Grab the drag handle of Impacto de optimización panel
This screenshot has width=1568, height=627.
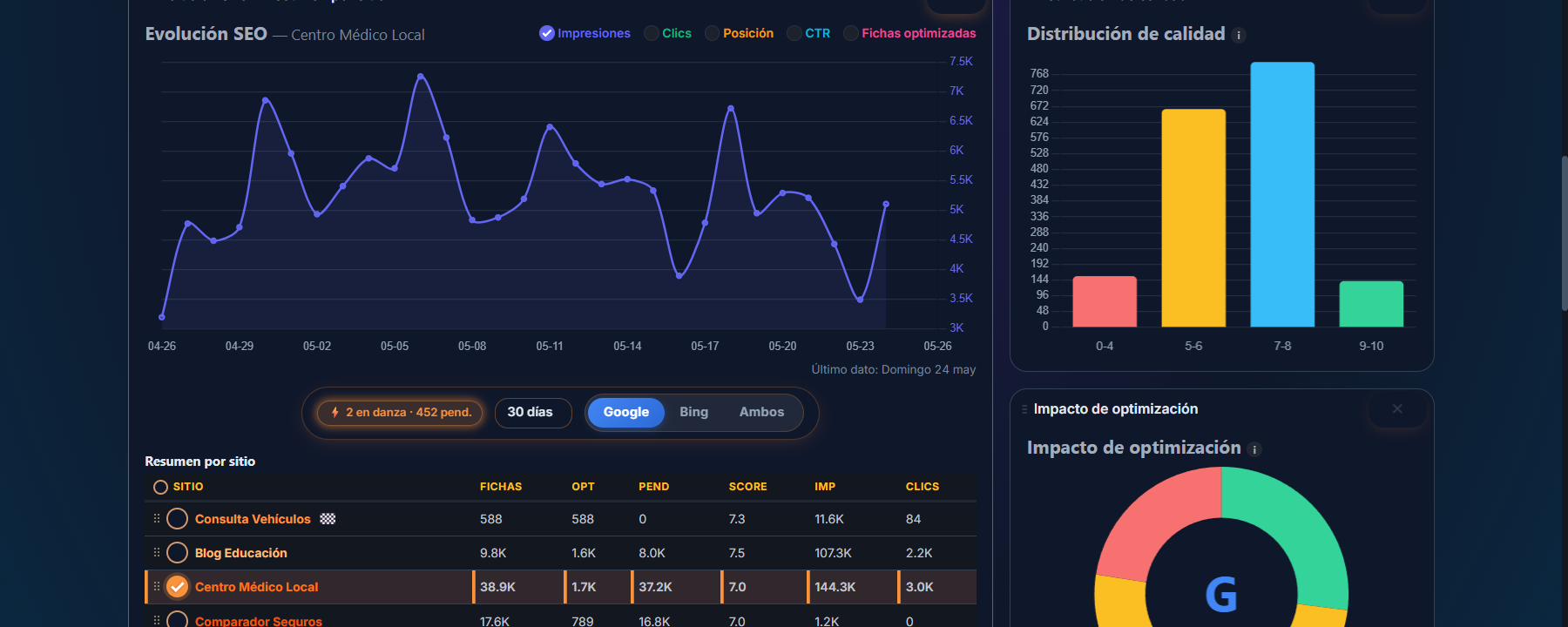[x=1024, y=408]
